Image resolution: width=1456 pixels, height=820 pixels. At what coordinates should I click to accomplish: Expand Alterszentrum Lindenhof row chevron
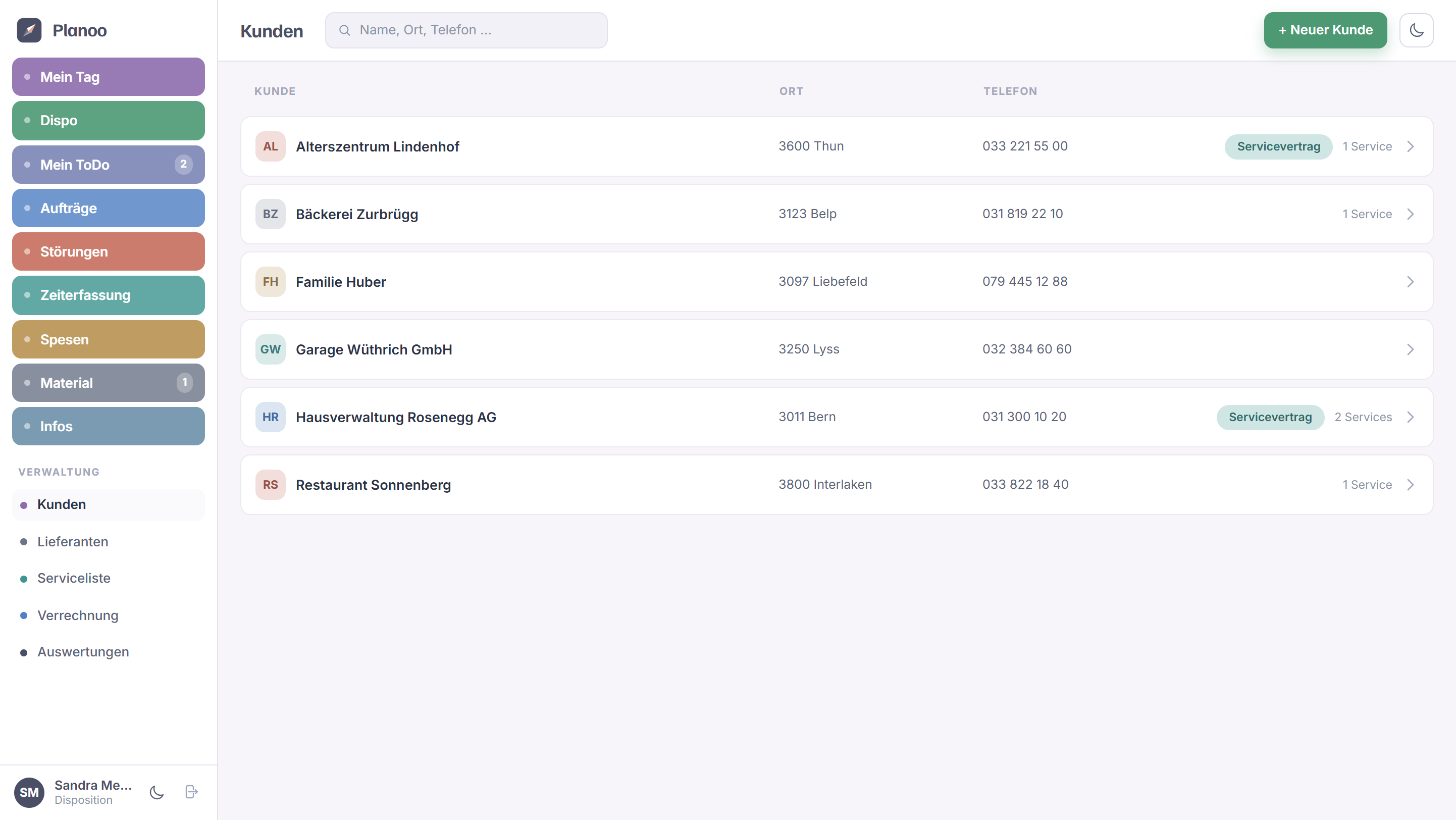click(x=1410, y=146)
